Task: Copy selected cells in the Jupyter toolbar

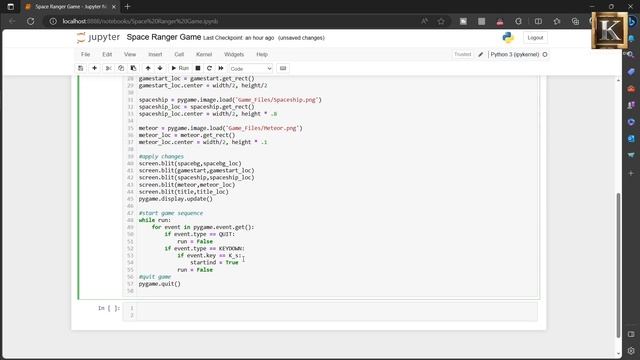Action: click(121, 68)
